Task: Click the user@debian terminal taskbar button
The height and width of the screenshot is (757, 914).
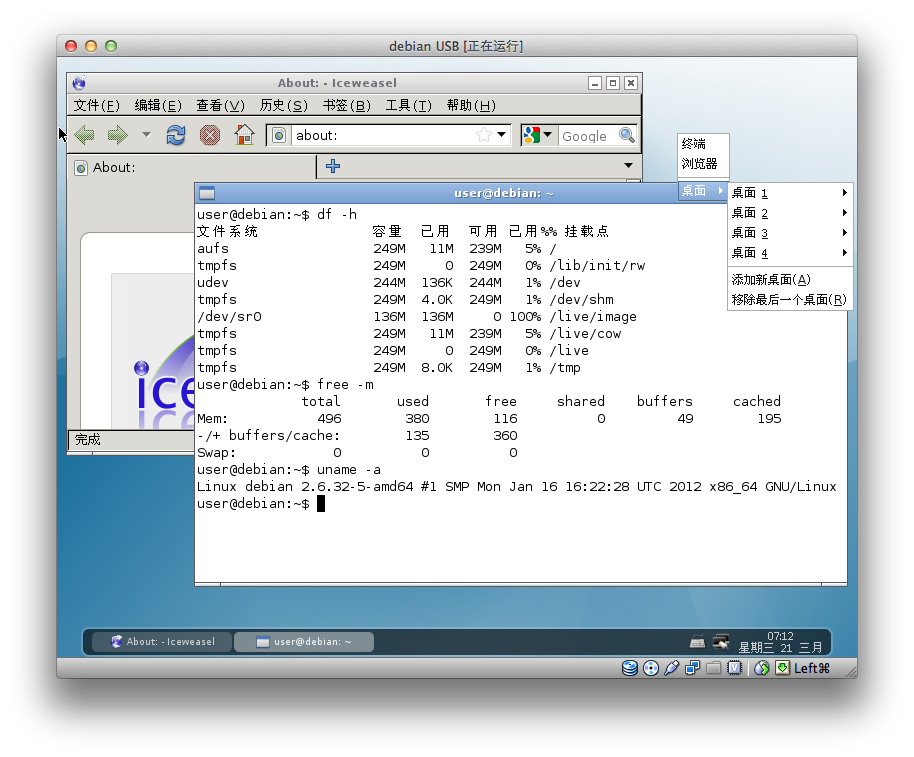Action: [x=304, y=642]
